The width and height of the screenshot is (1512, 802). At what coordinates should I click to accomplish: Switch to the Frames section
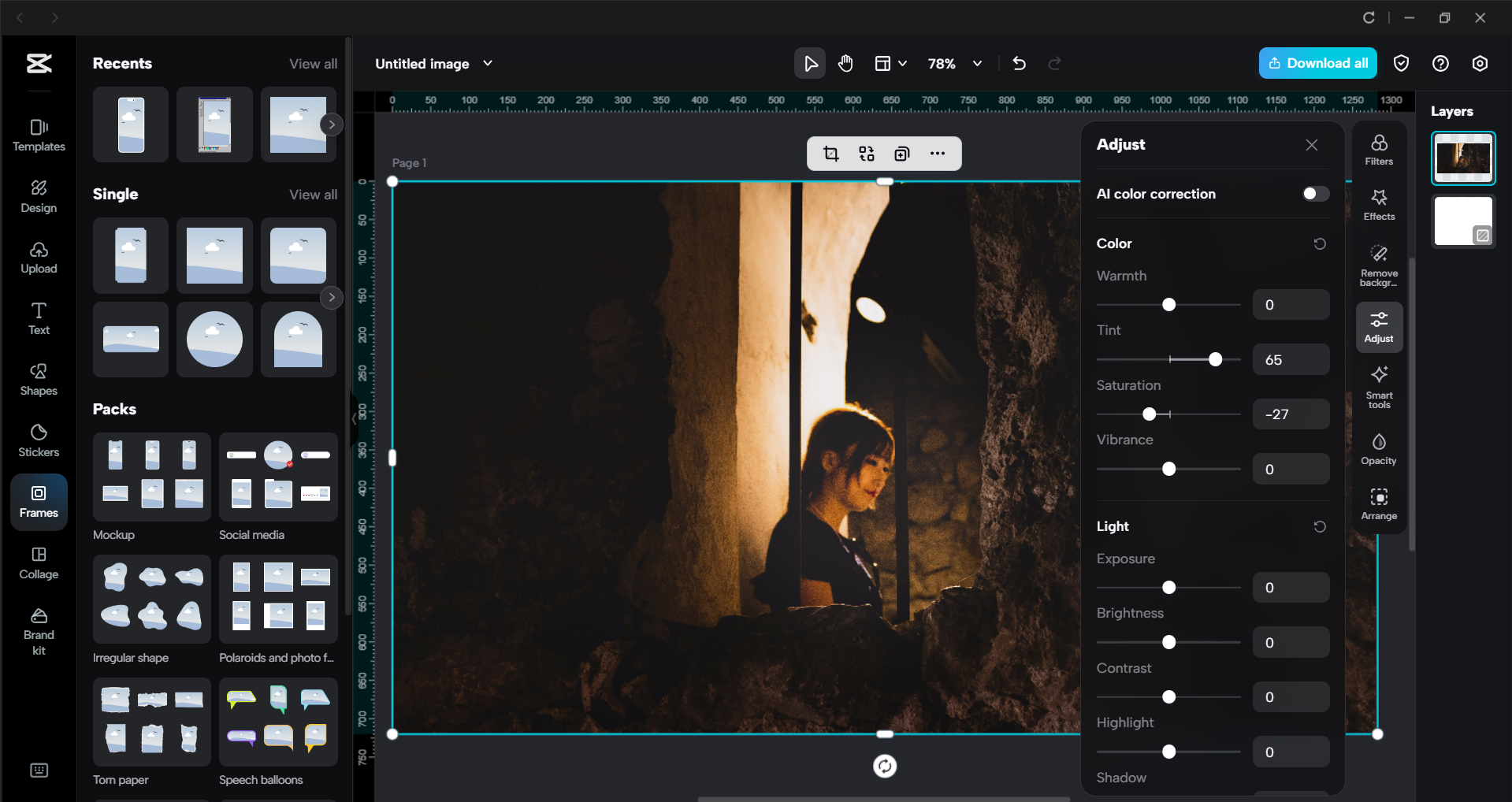click(x=38, y=502)
